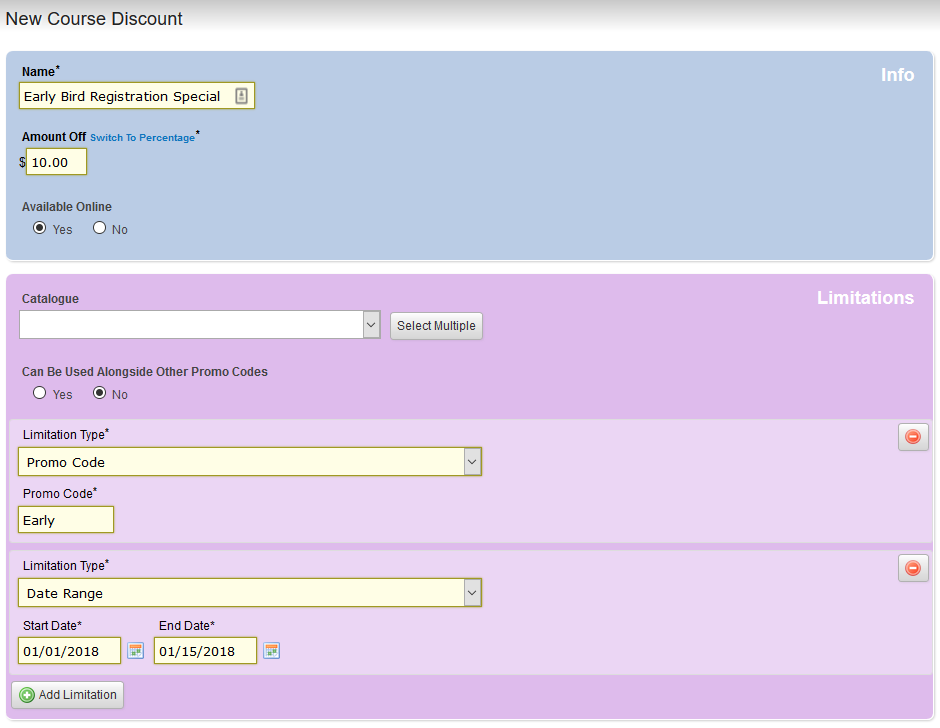Select No for Available Online
Image resolution: width=940 pixels, height=728 pixels.
click(99, 228)
